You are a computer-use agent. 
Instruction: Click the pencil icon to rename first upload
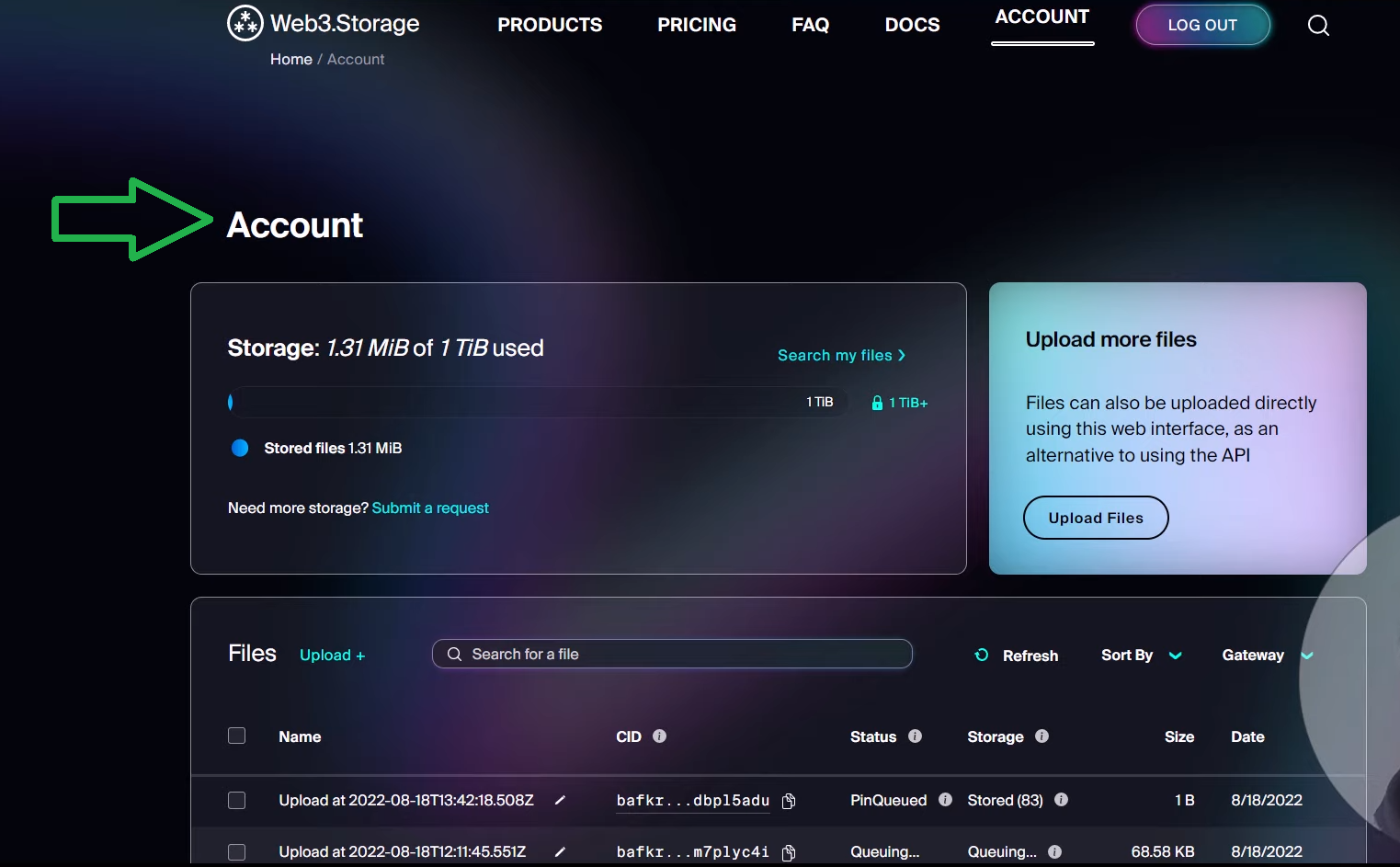(561, 800)
